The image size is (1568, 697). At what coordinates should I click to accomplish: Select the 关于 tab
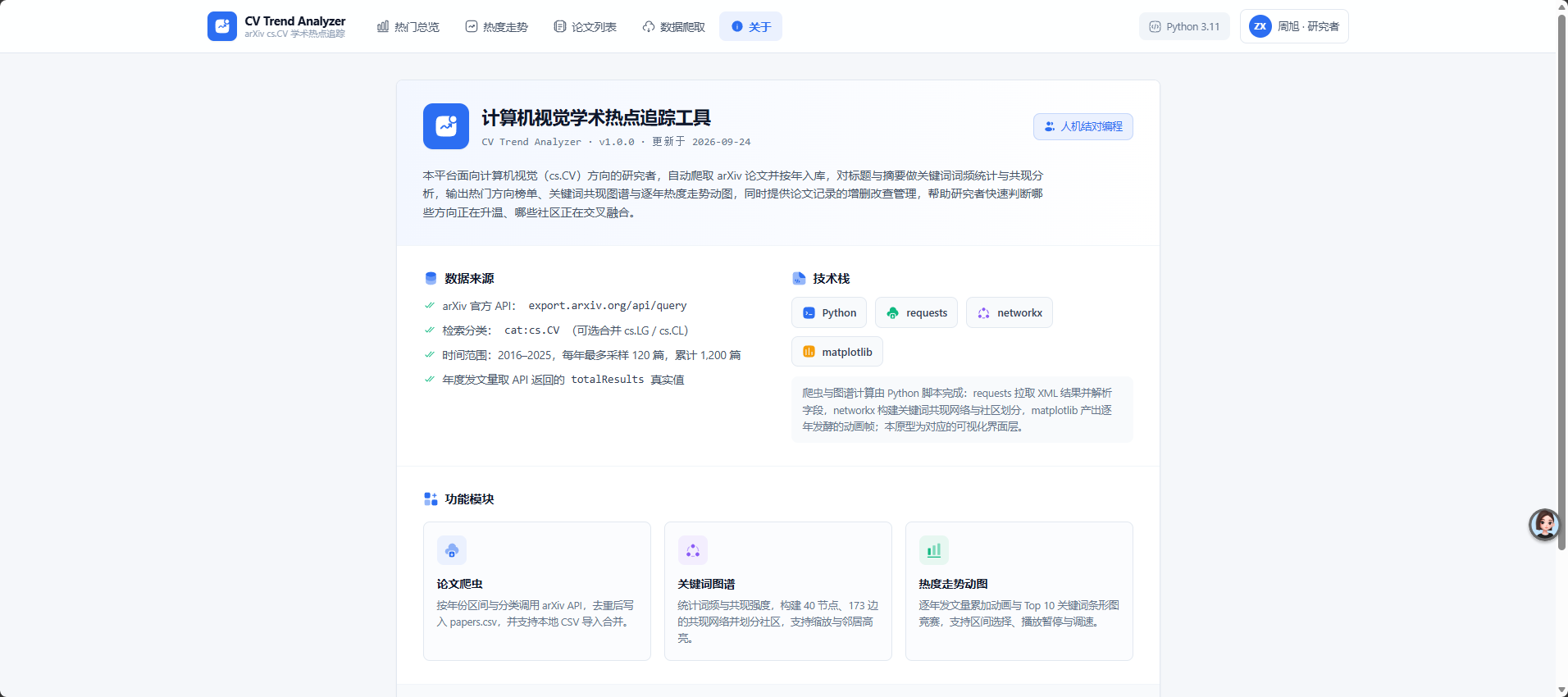751,26
